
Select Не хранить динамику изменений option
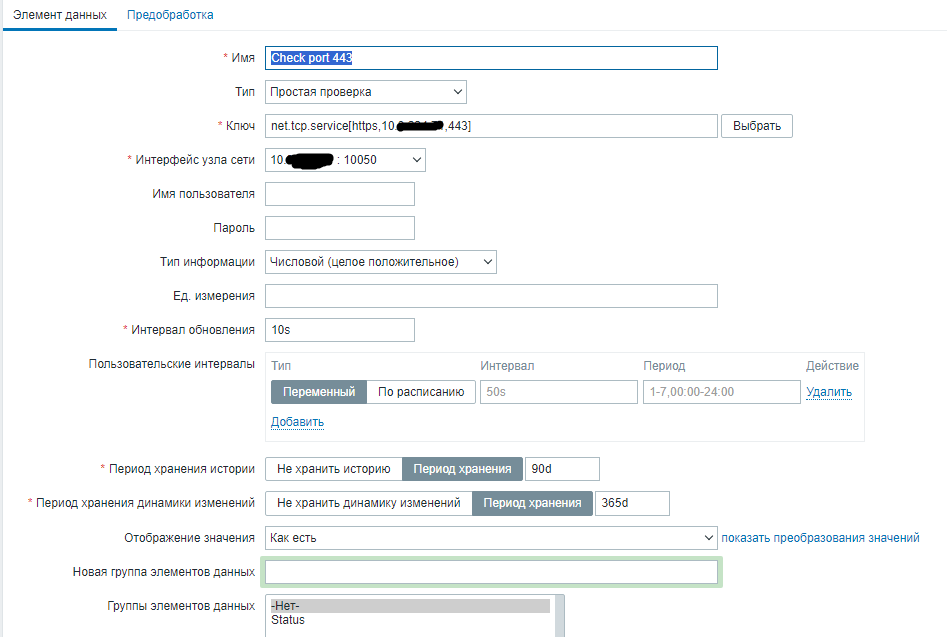click(369, 503)
